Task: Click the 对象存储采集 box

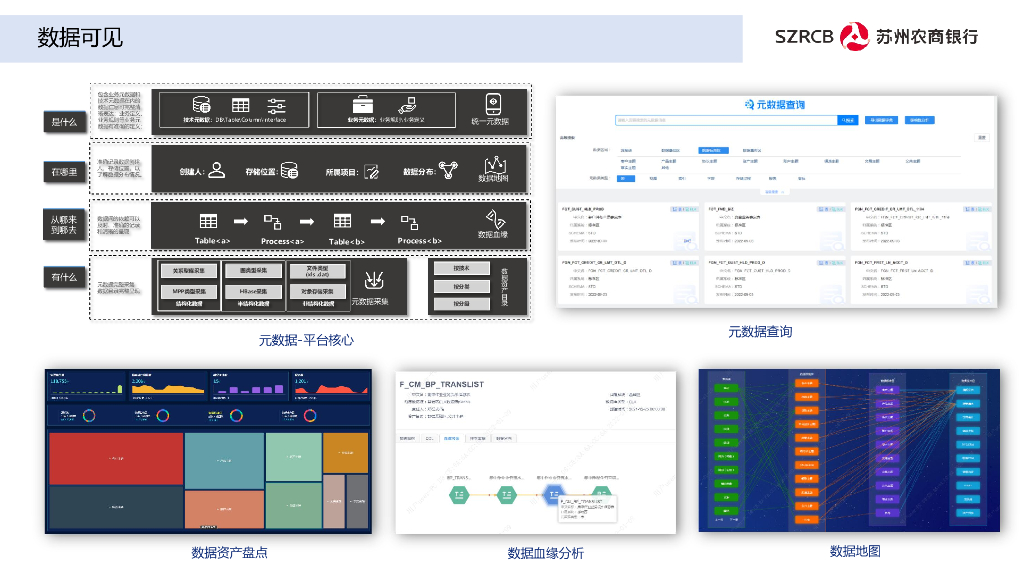Action: [x=317, y=291]
